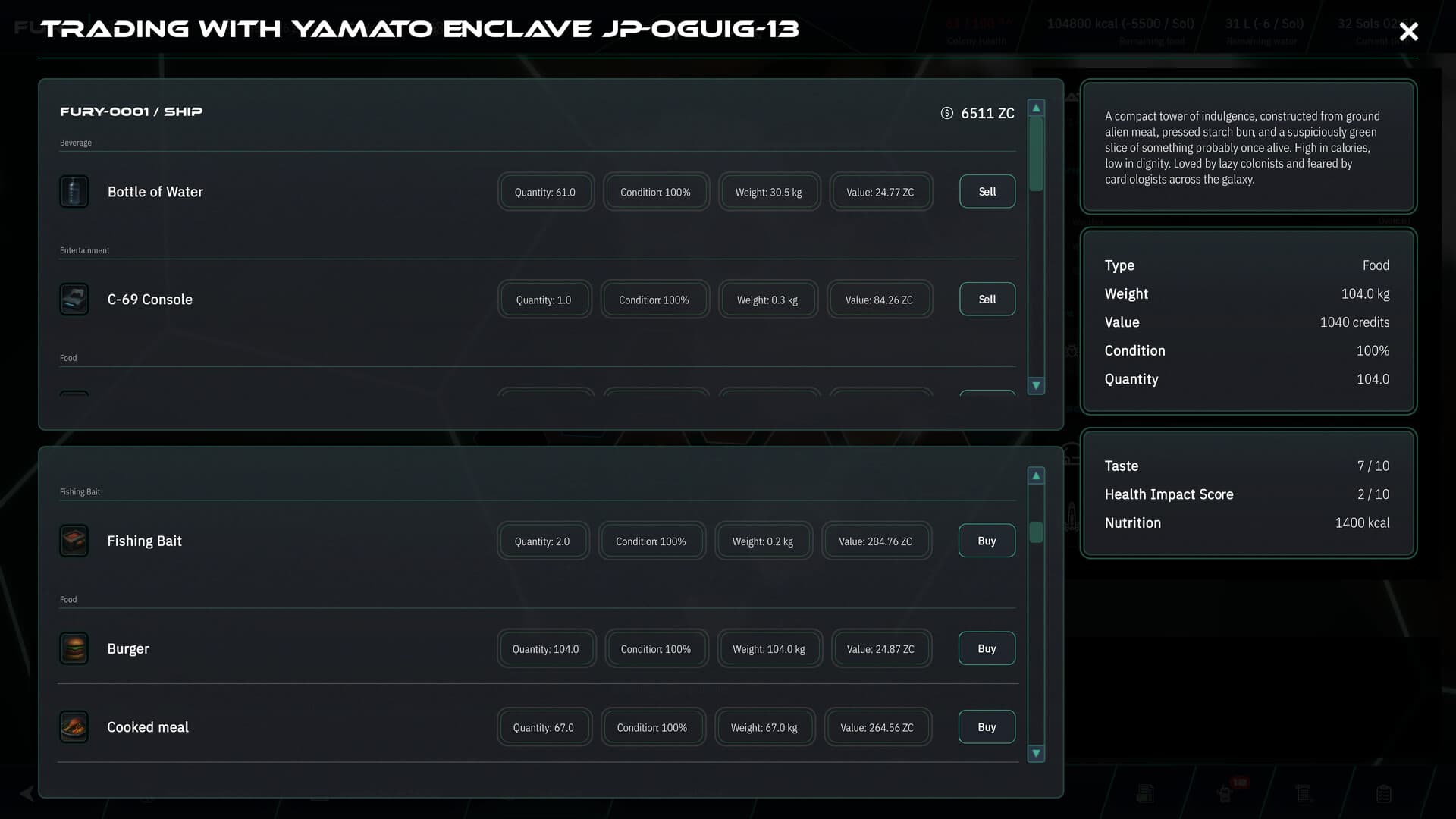Select the Cooked meal item icon
The image size is (1456, 819).
74,726
